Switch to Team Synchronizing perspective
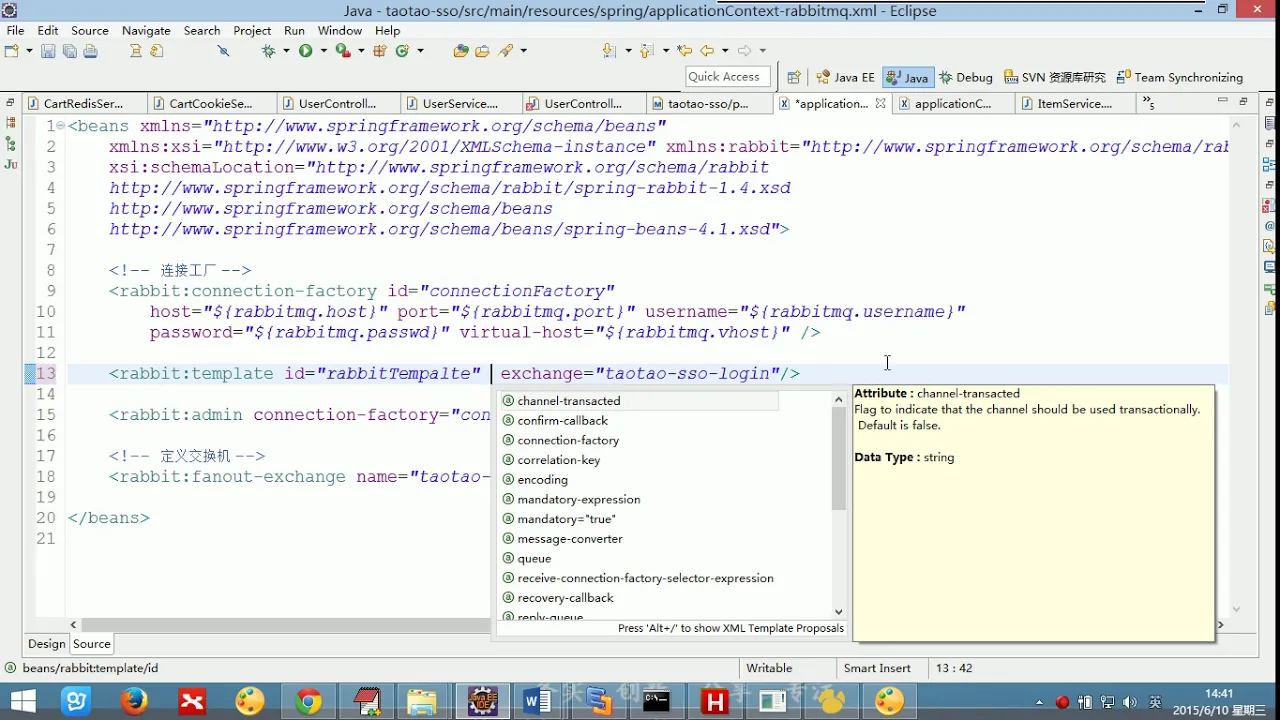1280x720 pixels. click(x=1180, y=77)
